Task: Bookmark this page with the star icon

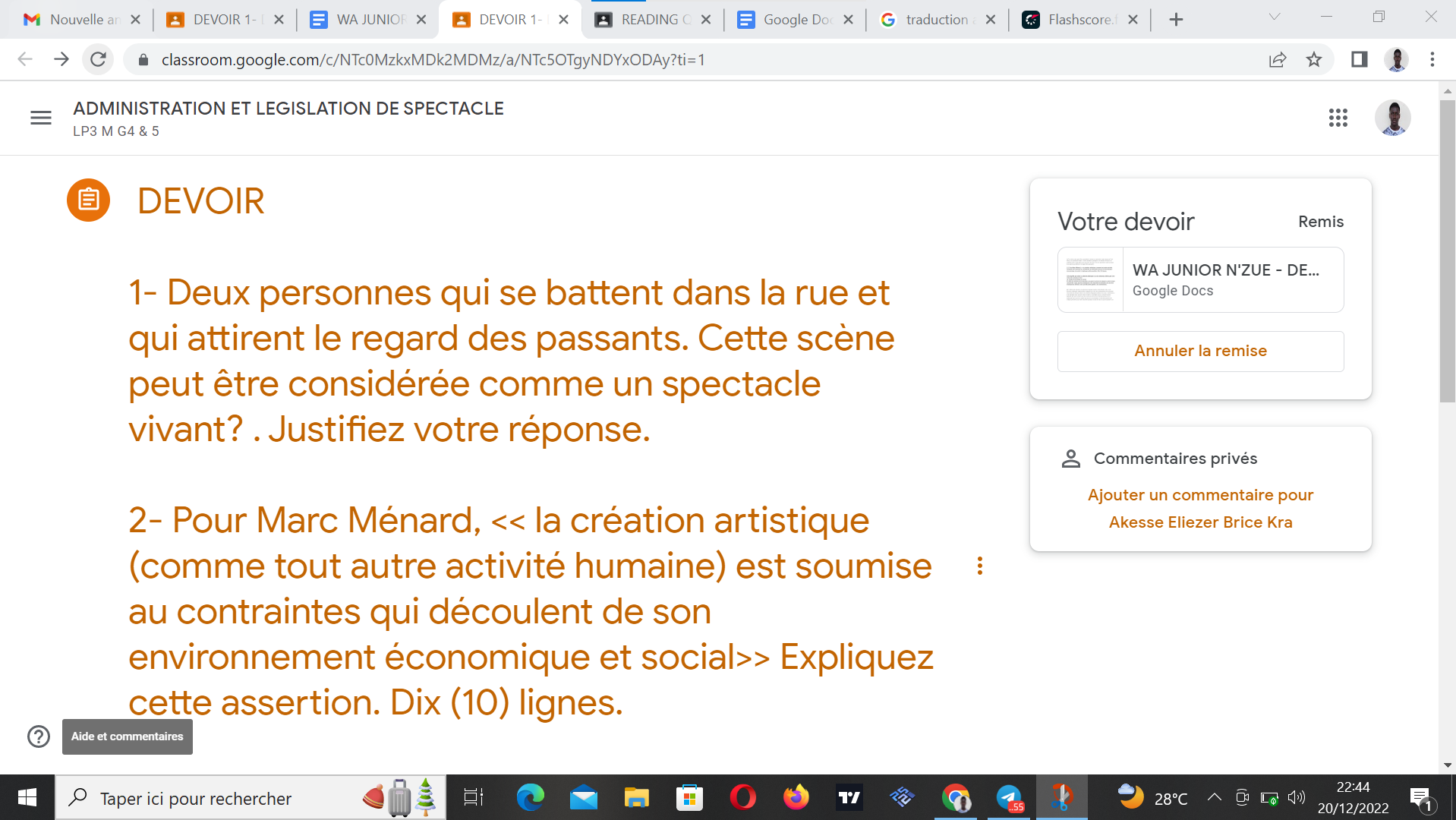Action: pyautogui.click(x=1314, y=60)
